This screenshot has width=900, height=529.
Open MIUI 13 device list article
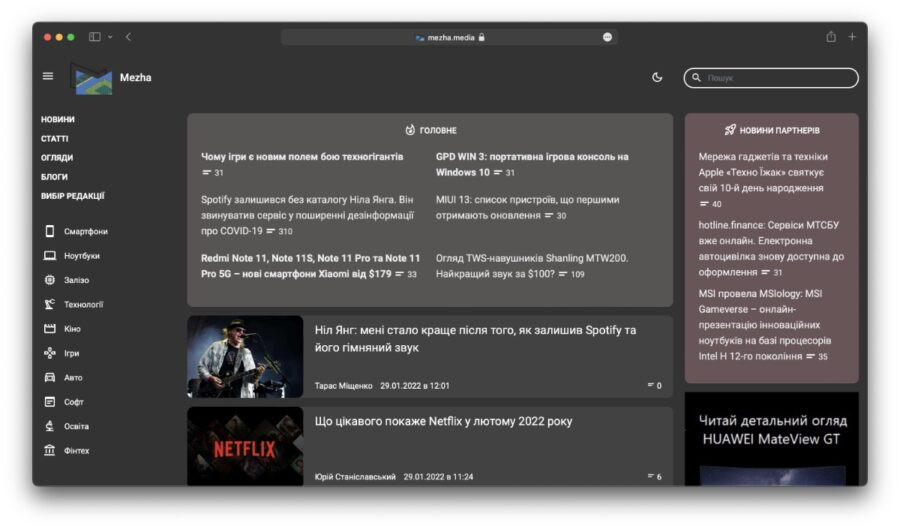click(527, 207)
